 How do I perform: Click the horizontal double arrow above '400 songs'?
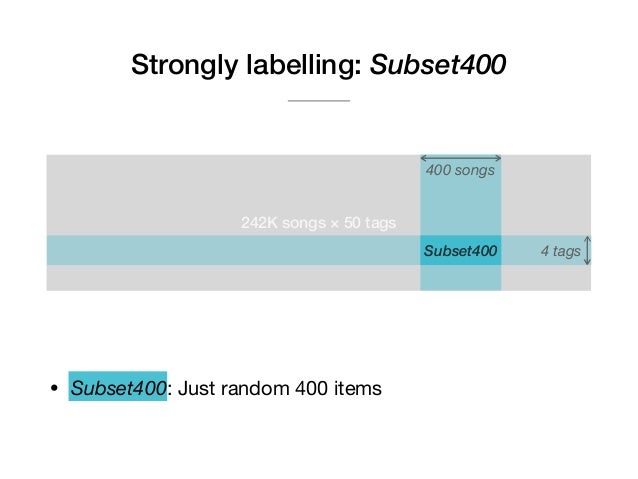pos(461,158)
